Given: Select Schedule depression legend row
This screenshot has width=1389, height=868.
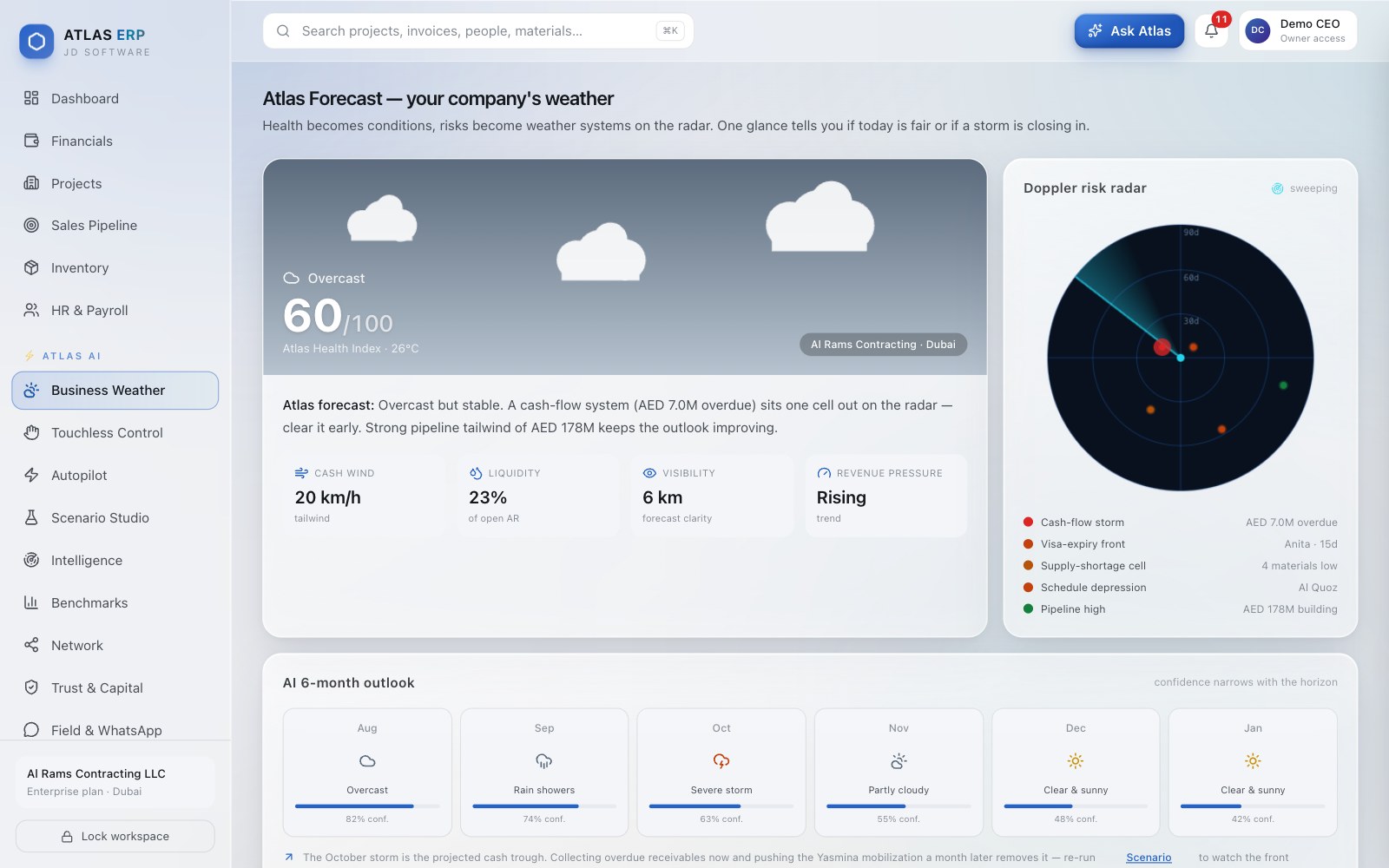Looking at the screenshot, I should coord(1180,588).
